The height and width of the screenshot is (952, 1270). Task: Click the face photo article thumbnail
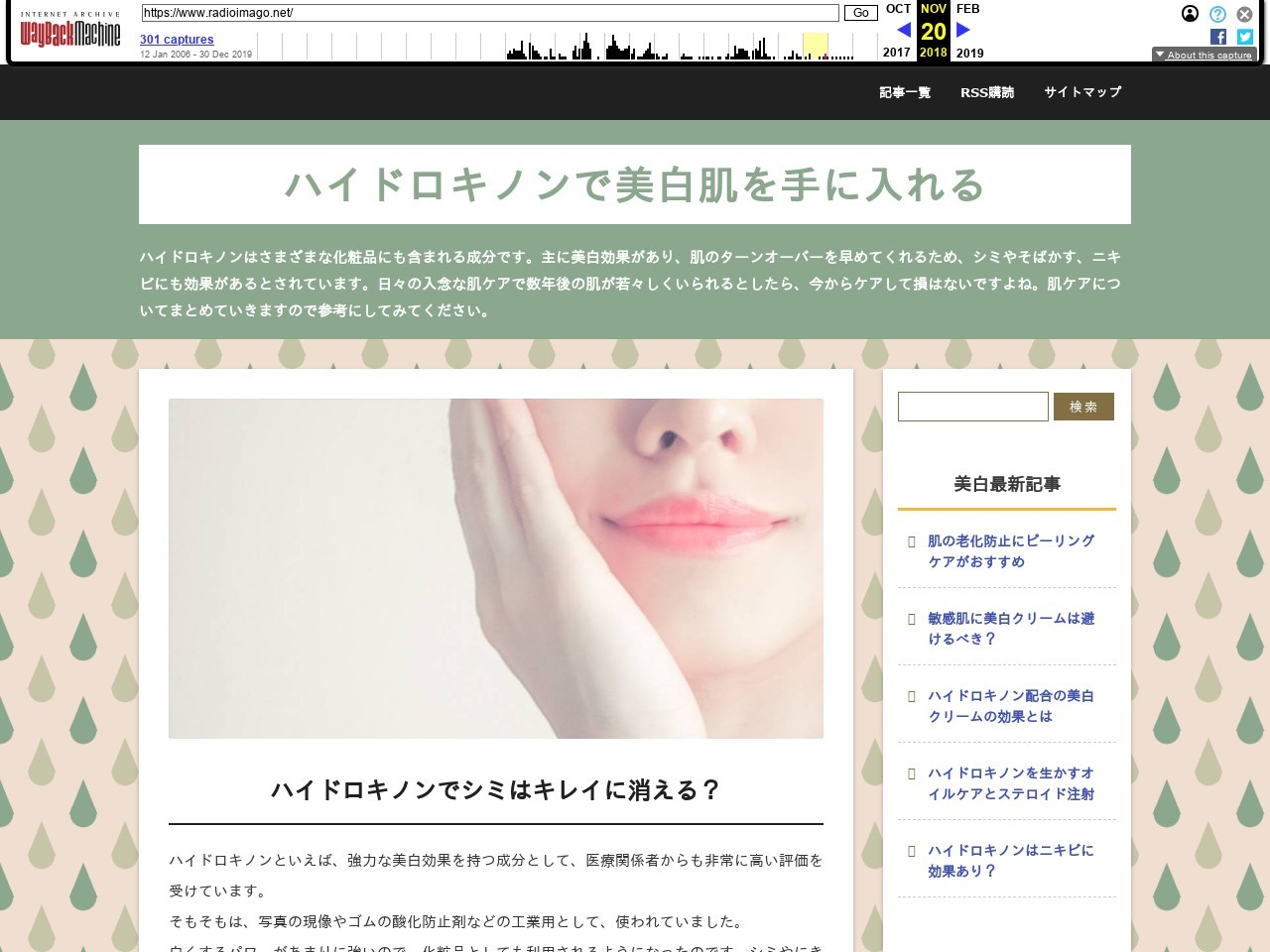coord(496,568)
